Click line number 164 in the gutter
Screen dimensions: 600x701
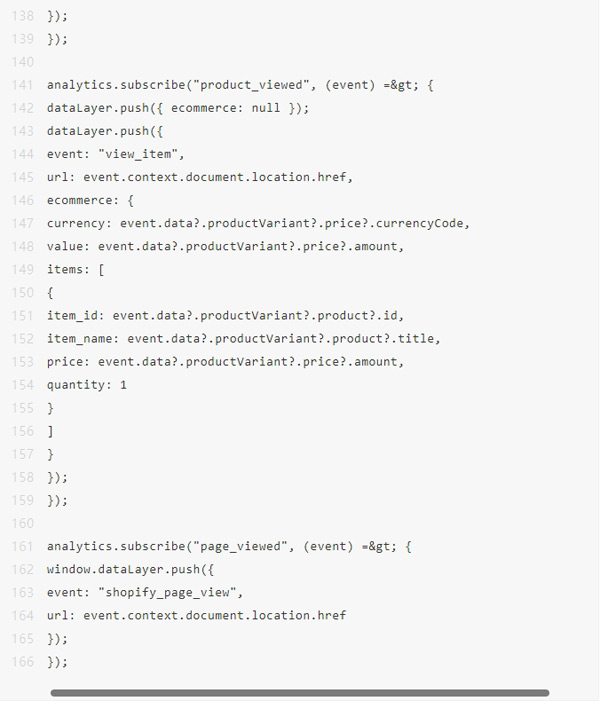[x=22, y=615]
